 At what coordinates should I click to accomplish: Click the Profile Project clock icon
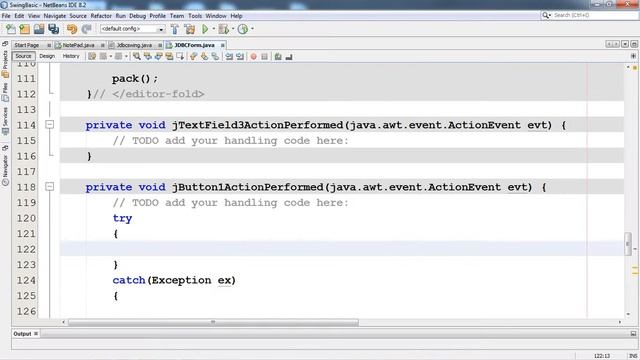click(x=243, y=29)
